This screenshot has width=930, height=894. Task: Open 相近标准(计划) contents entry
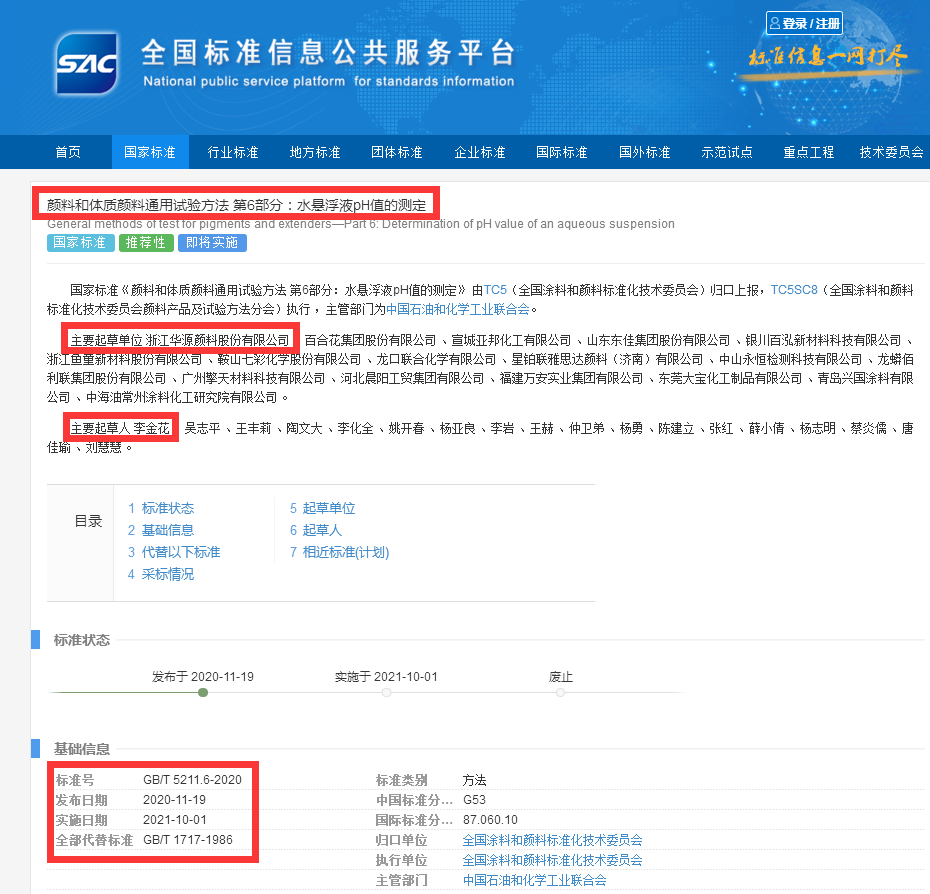pyautogui.click(x=345, y=552)
